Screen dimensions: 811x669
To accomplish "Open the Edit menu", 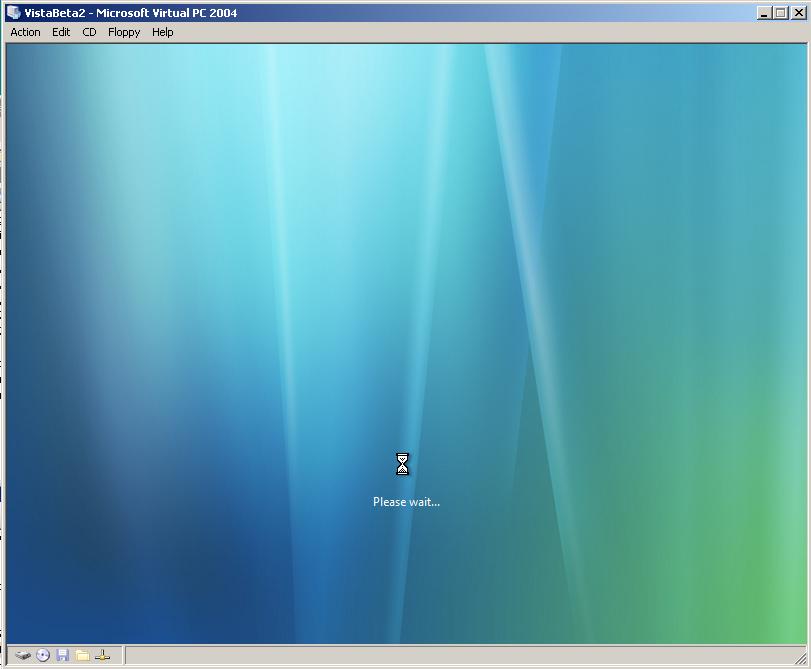I will pyautogui.click(x=61, y=32).
